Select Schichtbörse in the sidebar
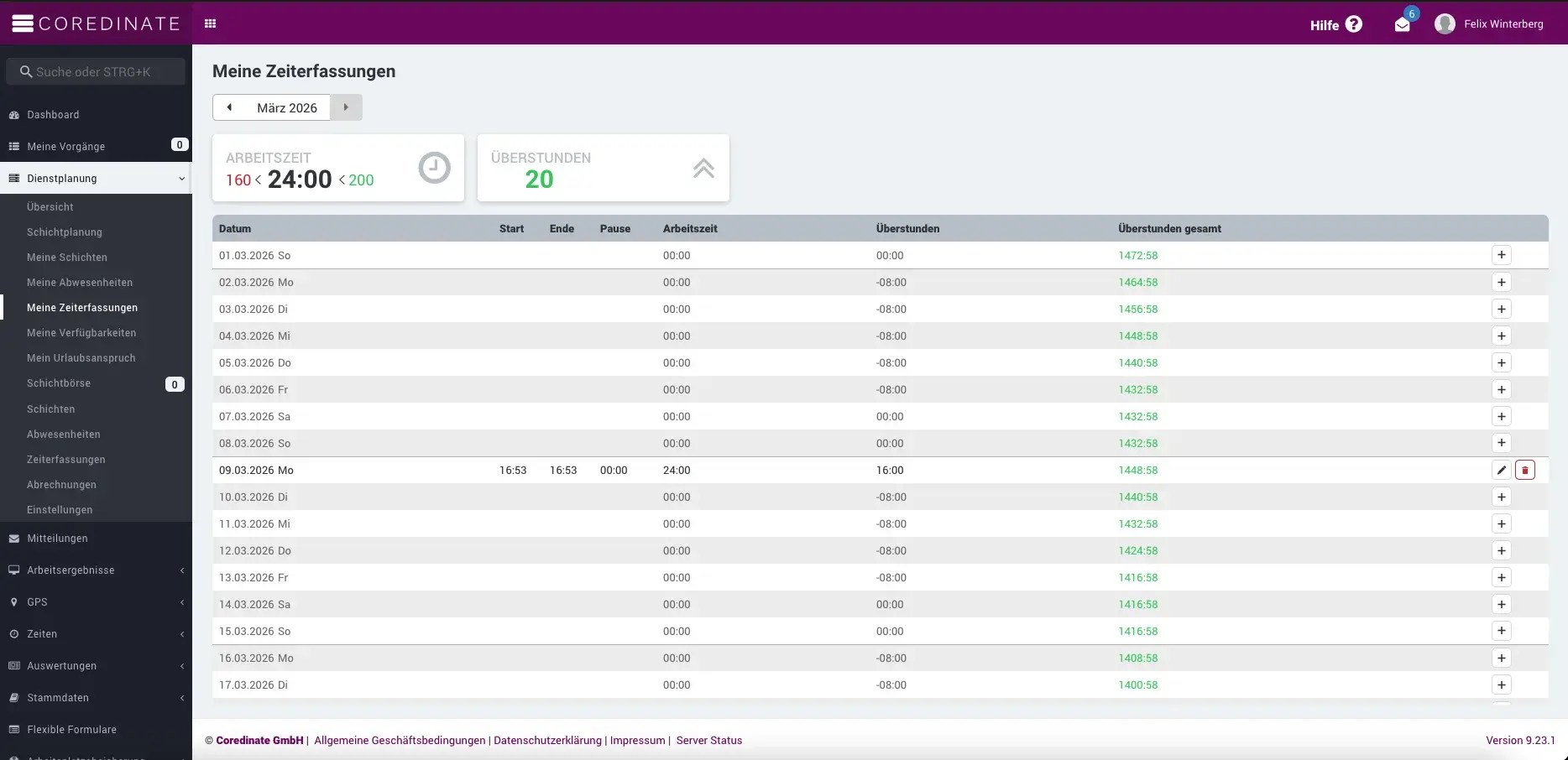Screen dimensions: 1568x760 click(59, 383)
